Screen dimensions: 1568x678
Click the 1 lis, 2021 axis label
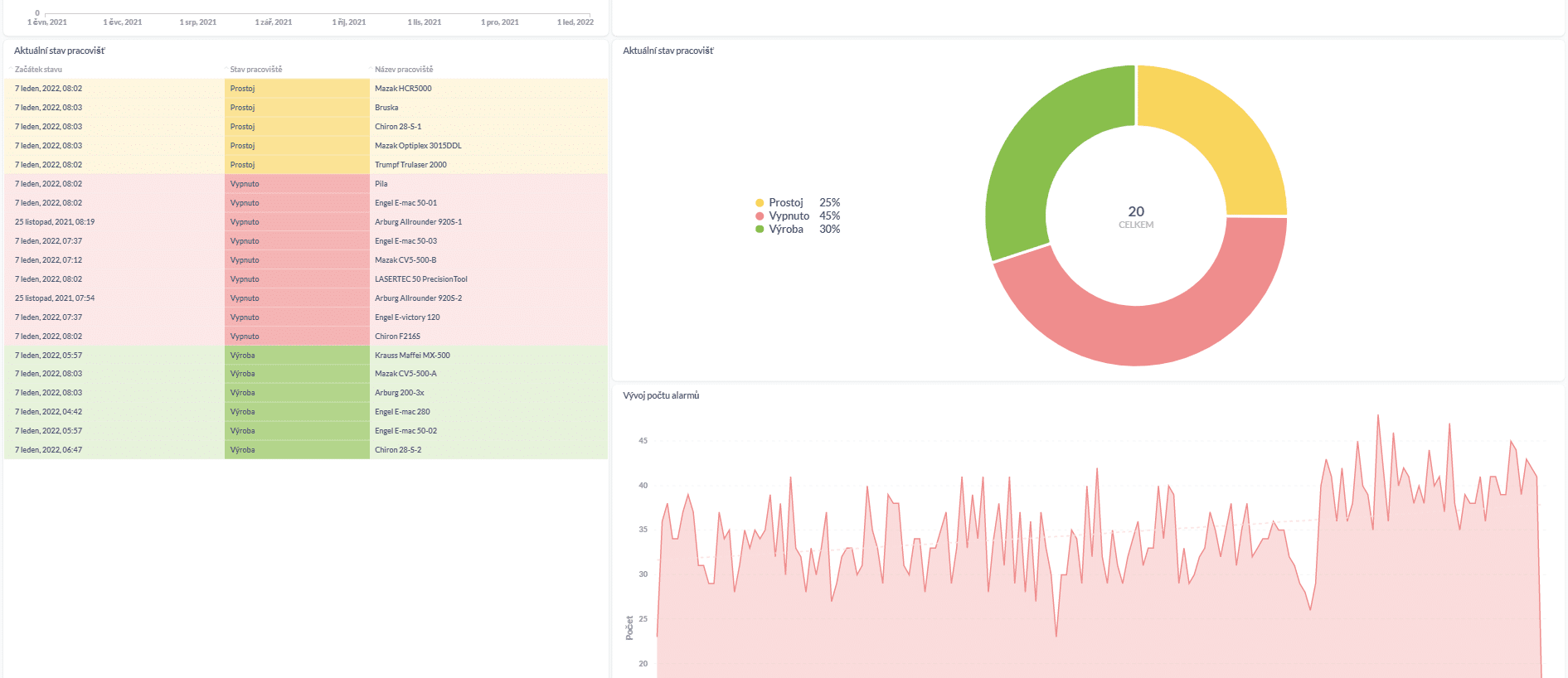(425, 22)
